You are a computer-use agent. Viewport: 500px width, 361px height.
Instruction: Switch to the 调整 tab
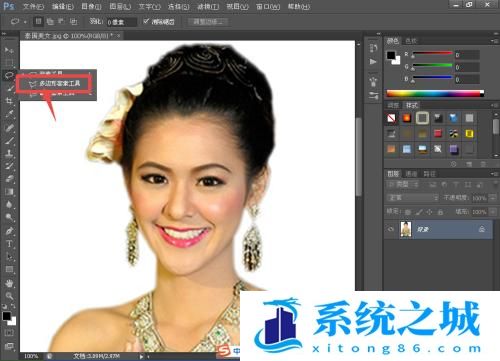pos(393,105)
